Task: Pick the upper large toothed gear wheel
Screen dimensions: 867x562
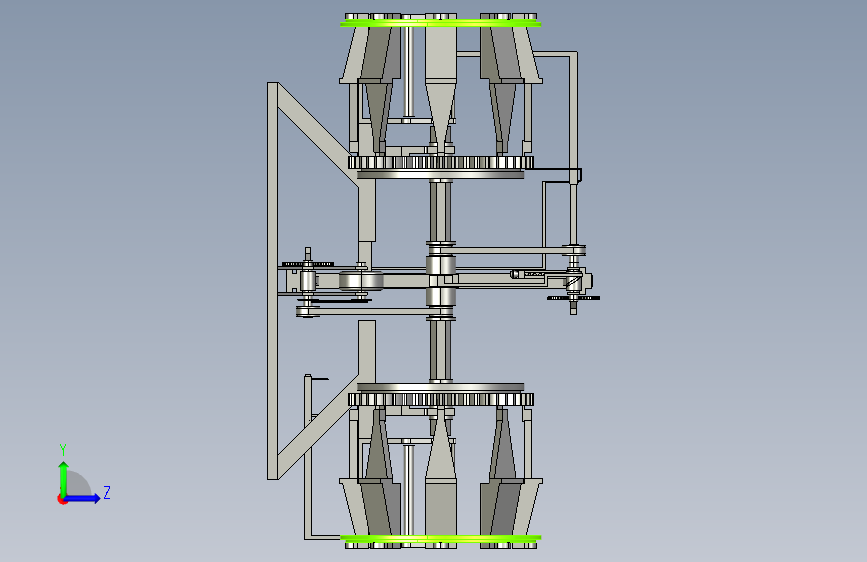Action: pyautogui.click(x=441, y=163)
